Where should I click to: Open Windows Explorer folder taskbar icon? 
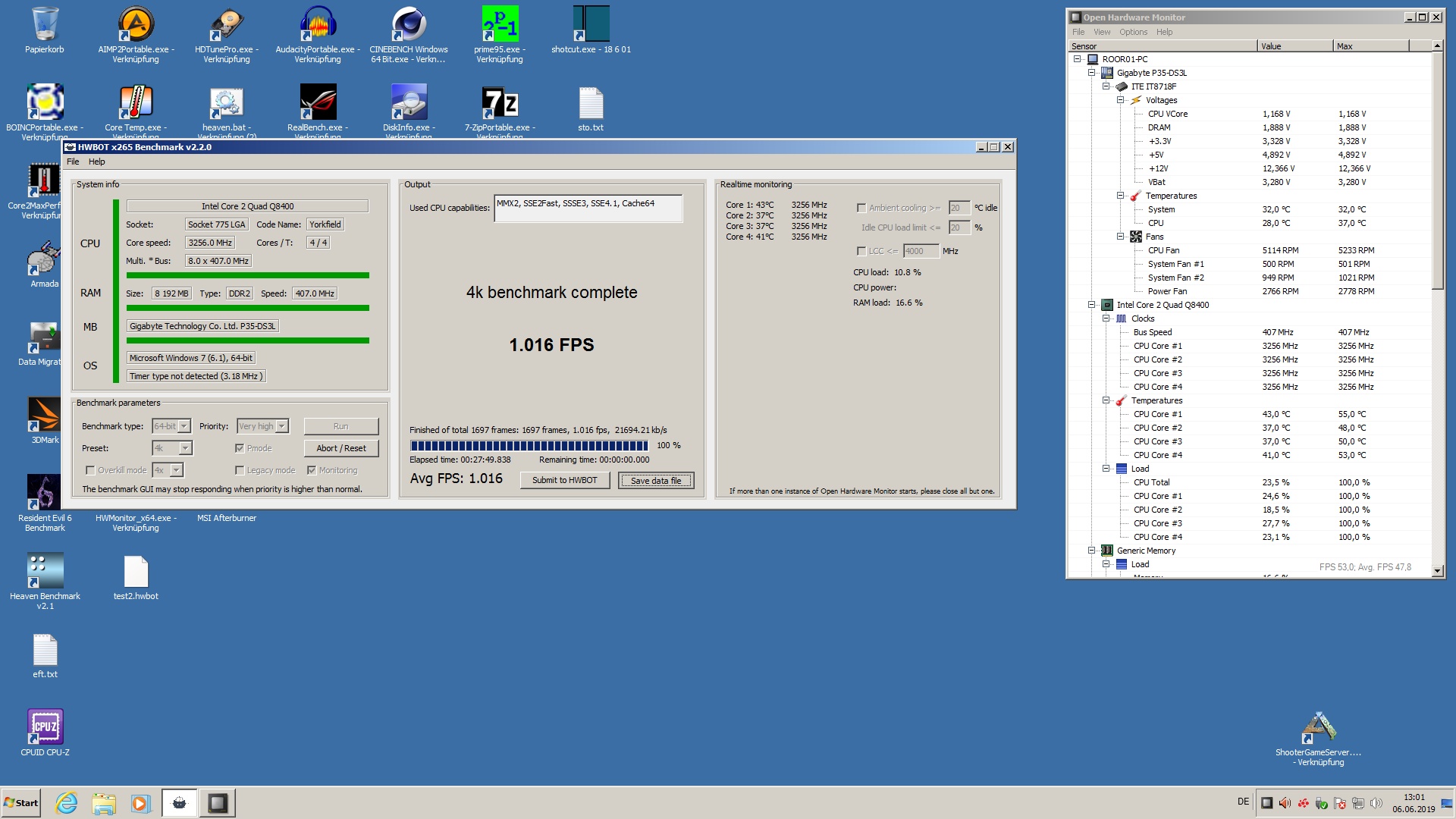coord(104,803)
